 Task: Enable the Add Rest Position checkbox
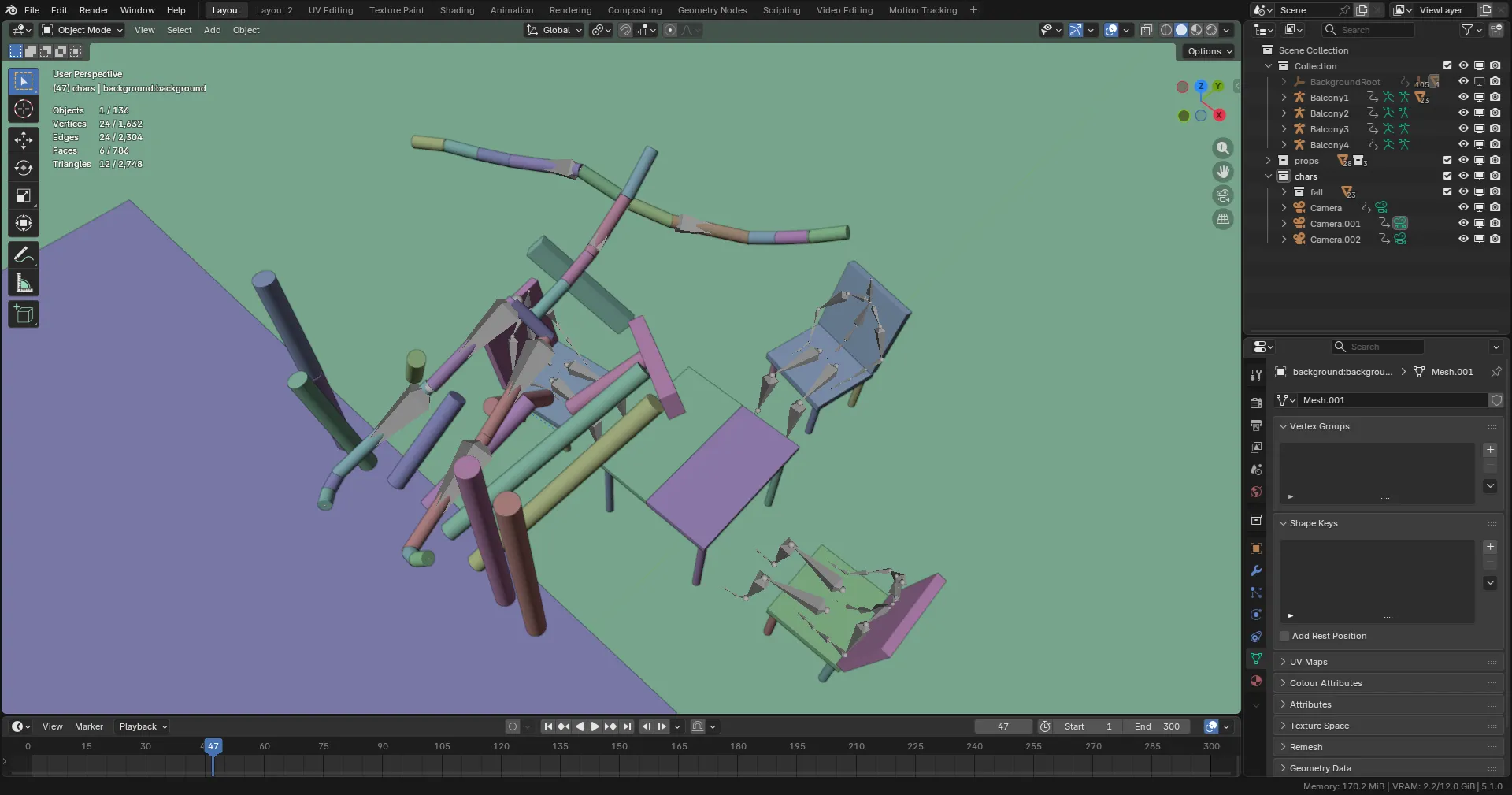pos(1285,636)
